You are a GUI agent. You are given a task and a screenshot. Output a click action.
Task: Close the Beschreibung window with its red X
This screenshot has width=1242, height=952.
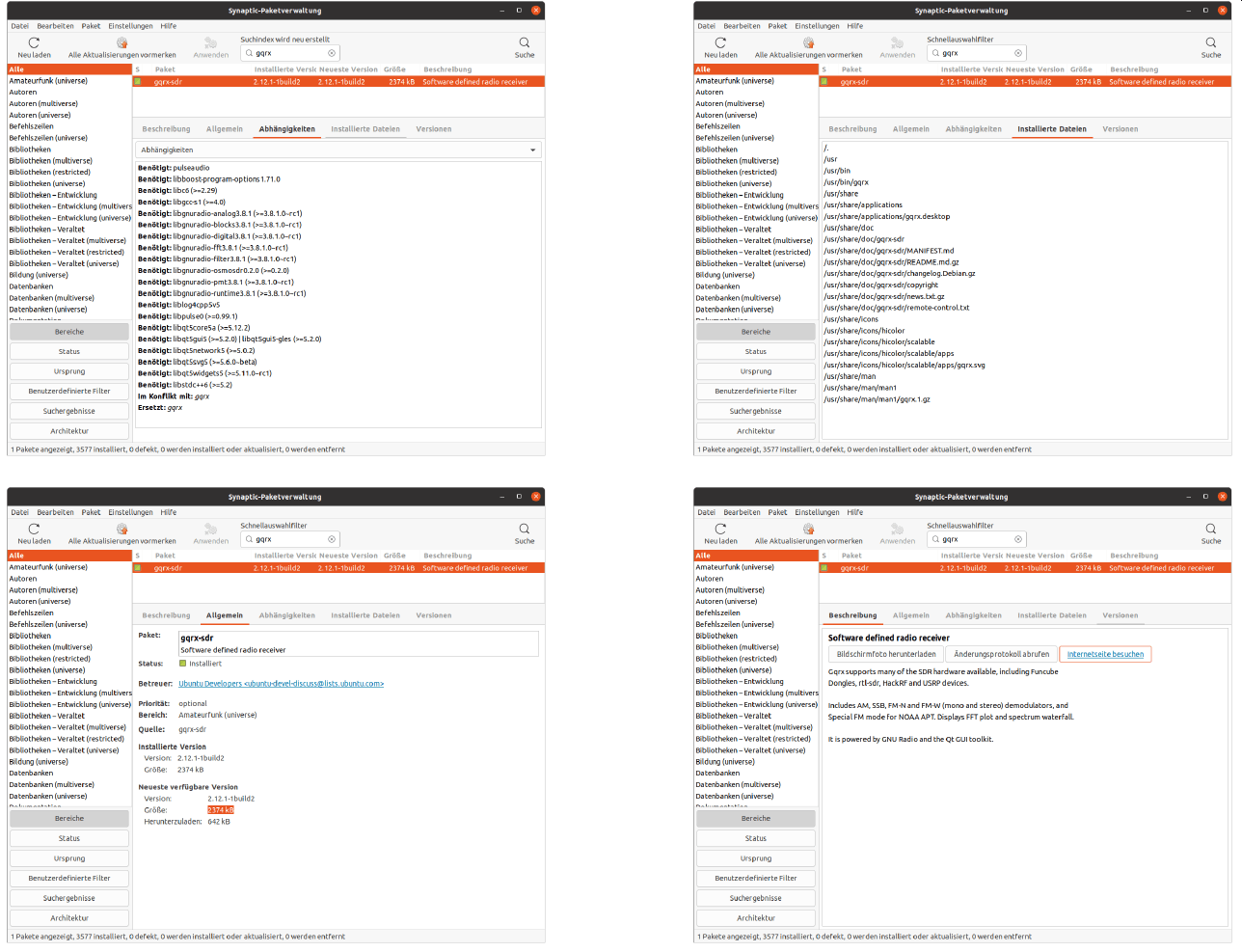click(x=1225, y=497)
